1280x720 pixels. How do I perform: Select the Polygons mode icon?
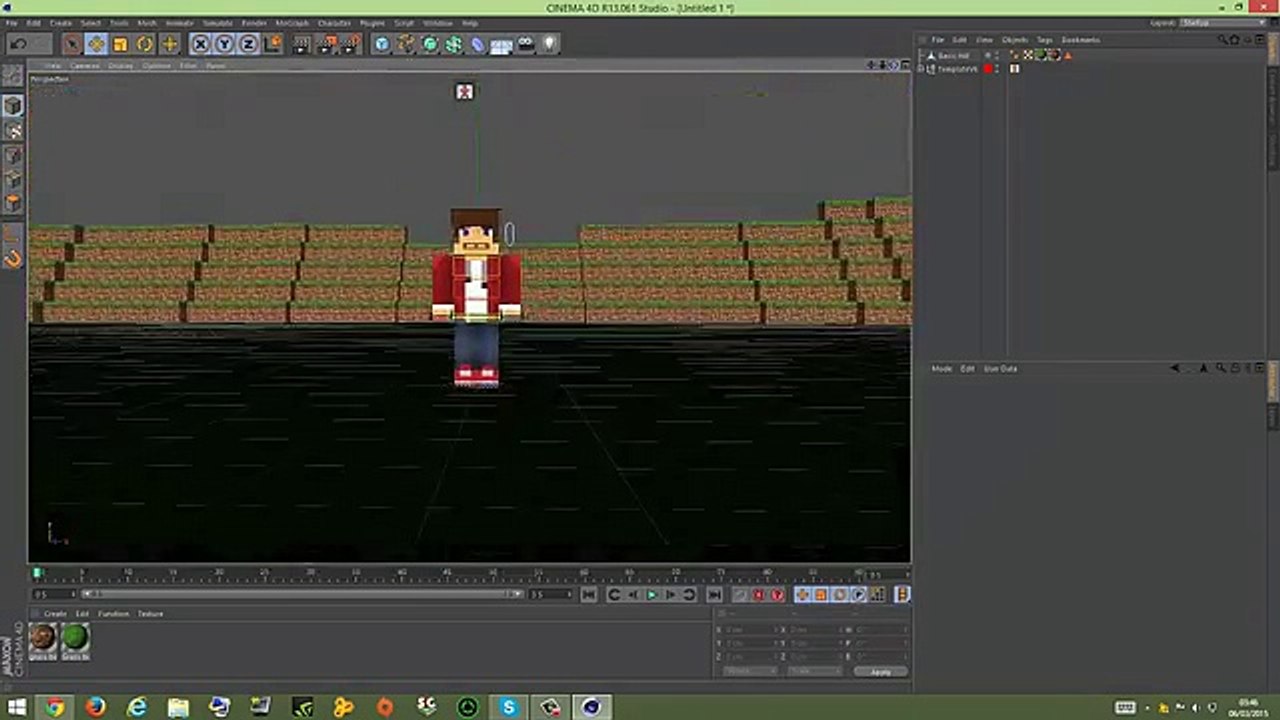(x=13, y=204)
